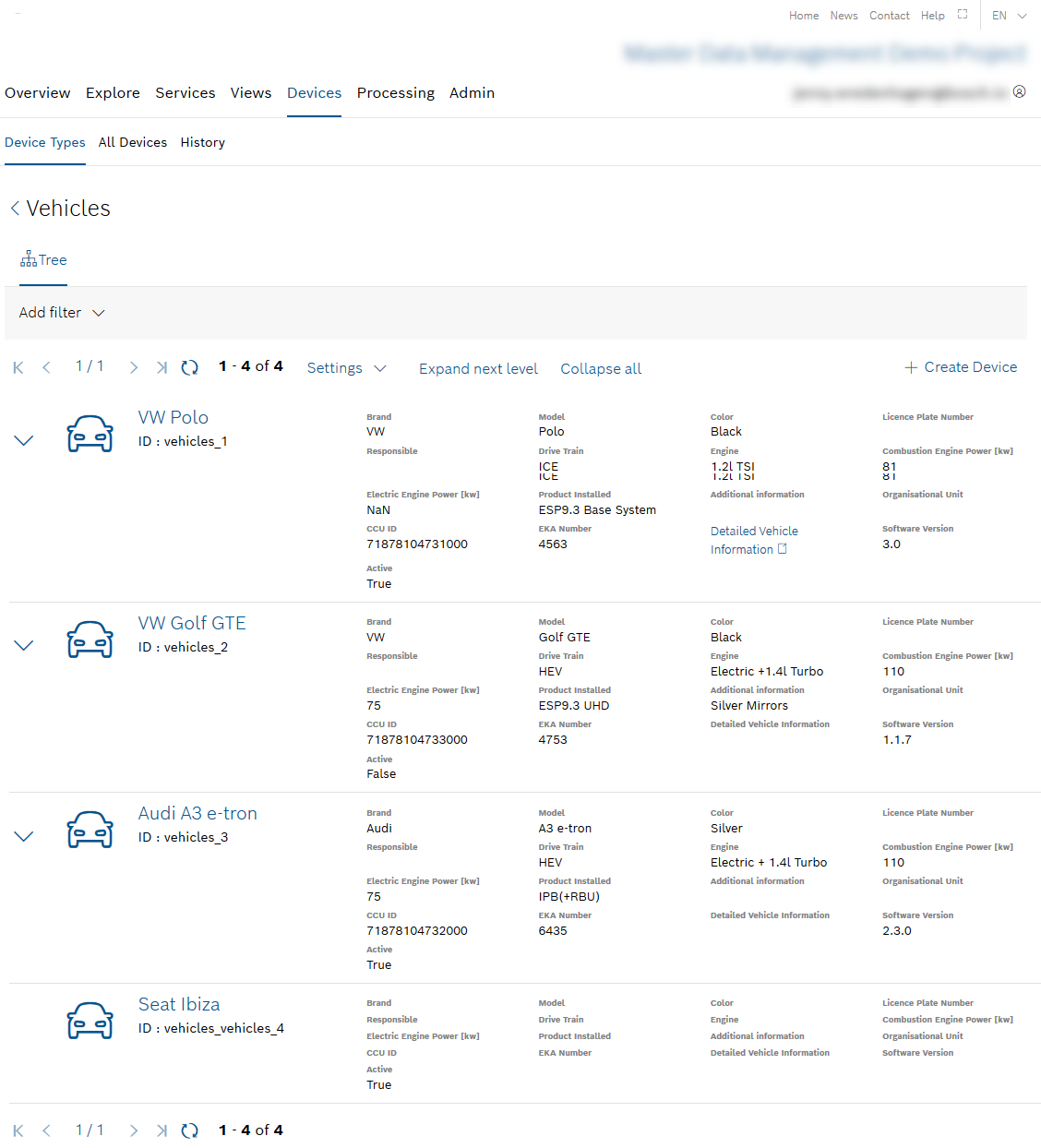This screenshot has width=1041, height=1148.
Task: Click the ESP9.3 Base System value
Action: 597,510
